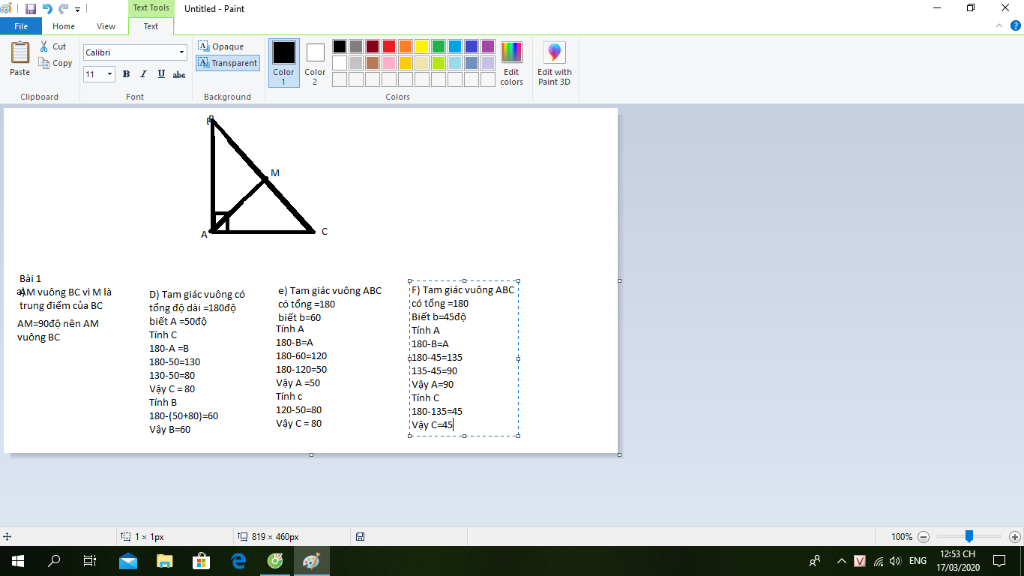The width and height of the screenshot is (1024, 576).
Task: Undo the last action
Action: pos(47,8)
